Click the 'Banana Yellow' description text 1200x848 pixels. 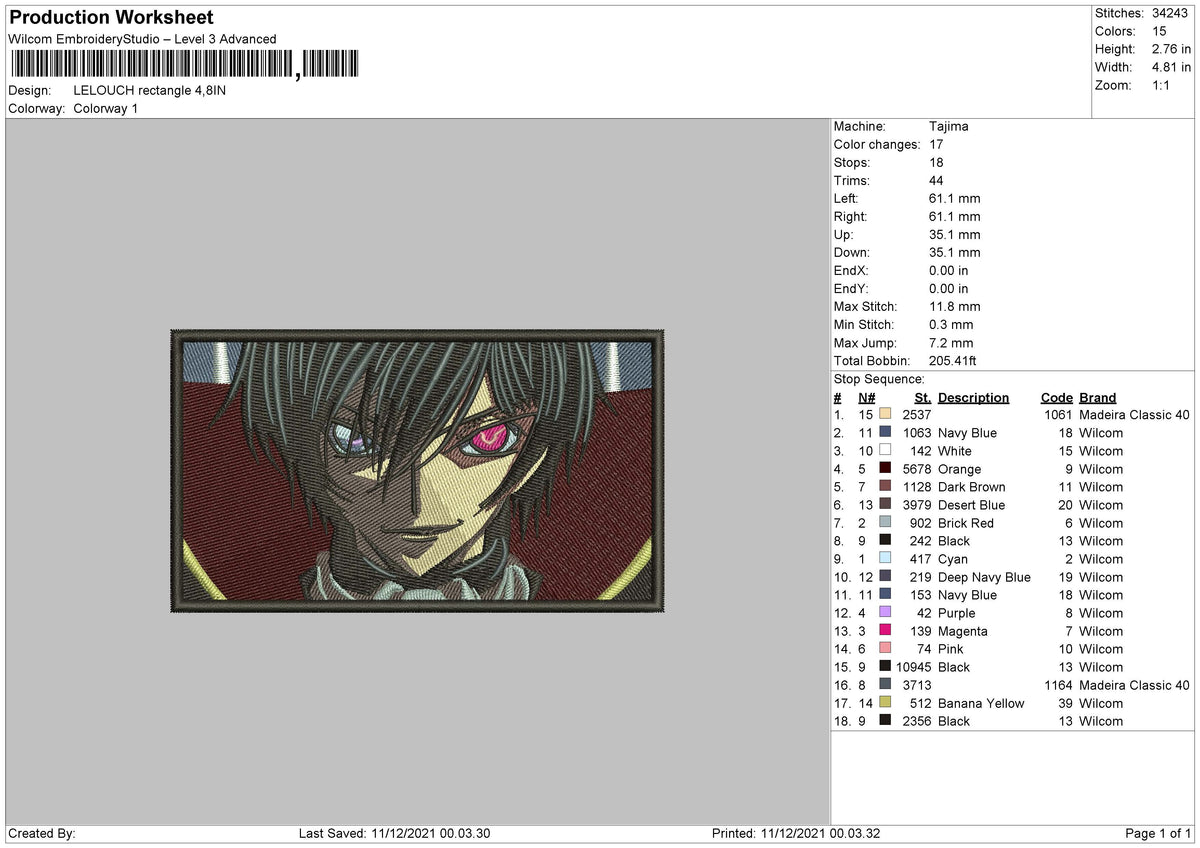point(981,703)
